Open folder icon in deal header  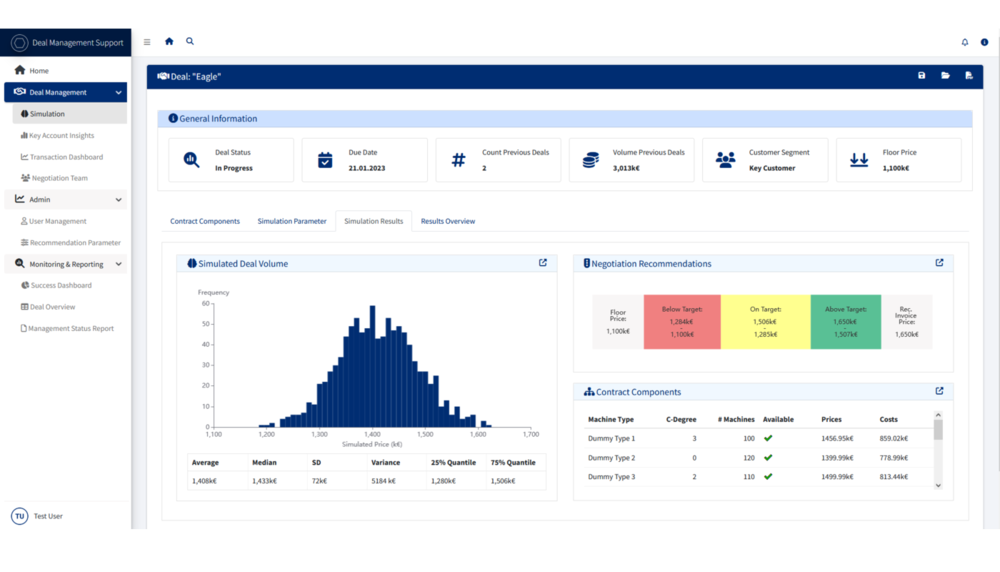(945, 76)
